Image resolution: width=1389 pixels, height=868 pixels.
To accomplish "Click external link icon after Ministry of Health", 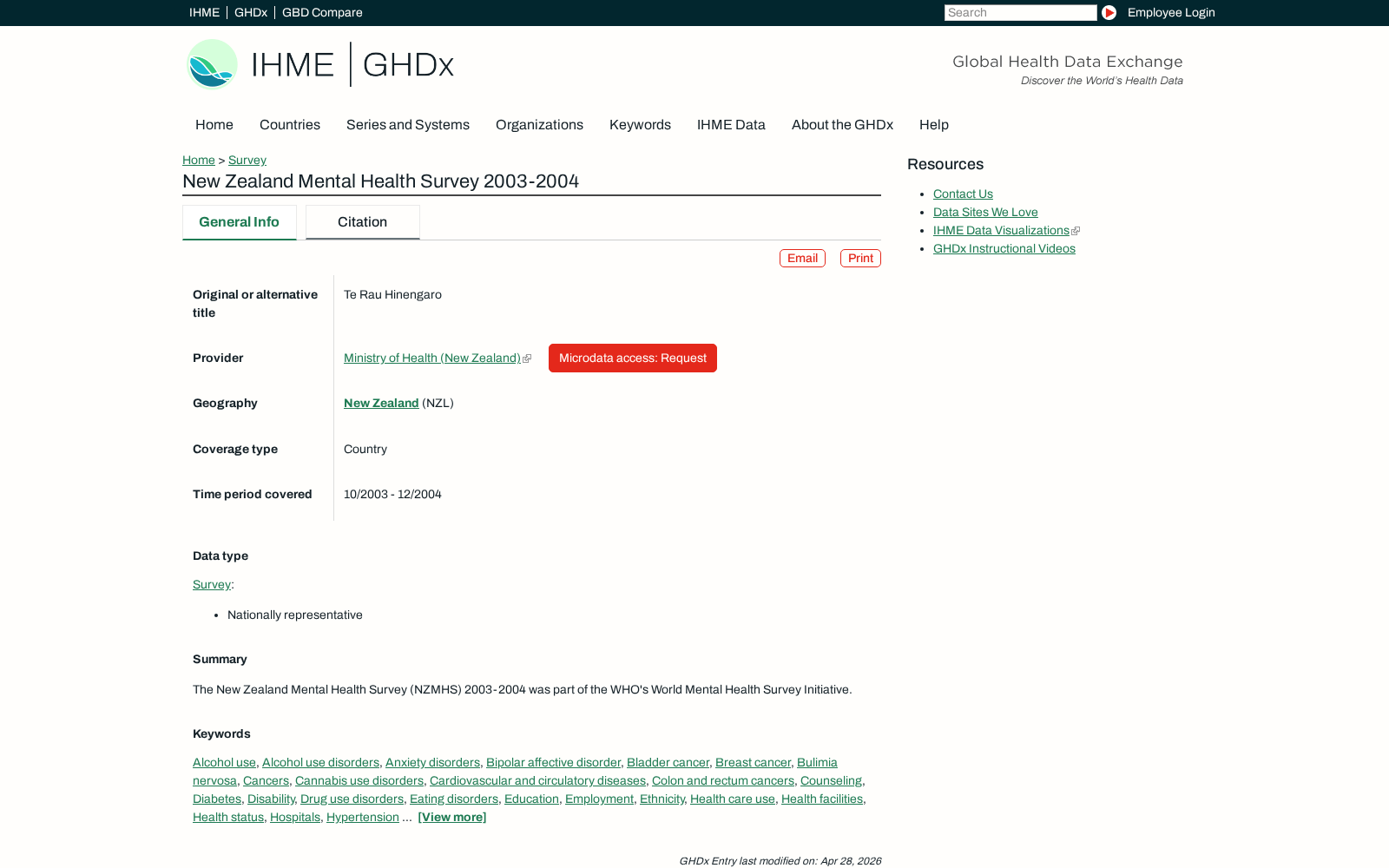I will [527, 358].
